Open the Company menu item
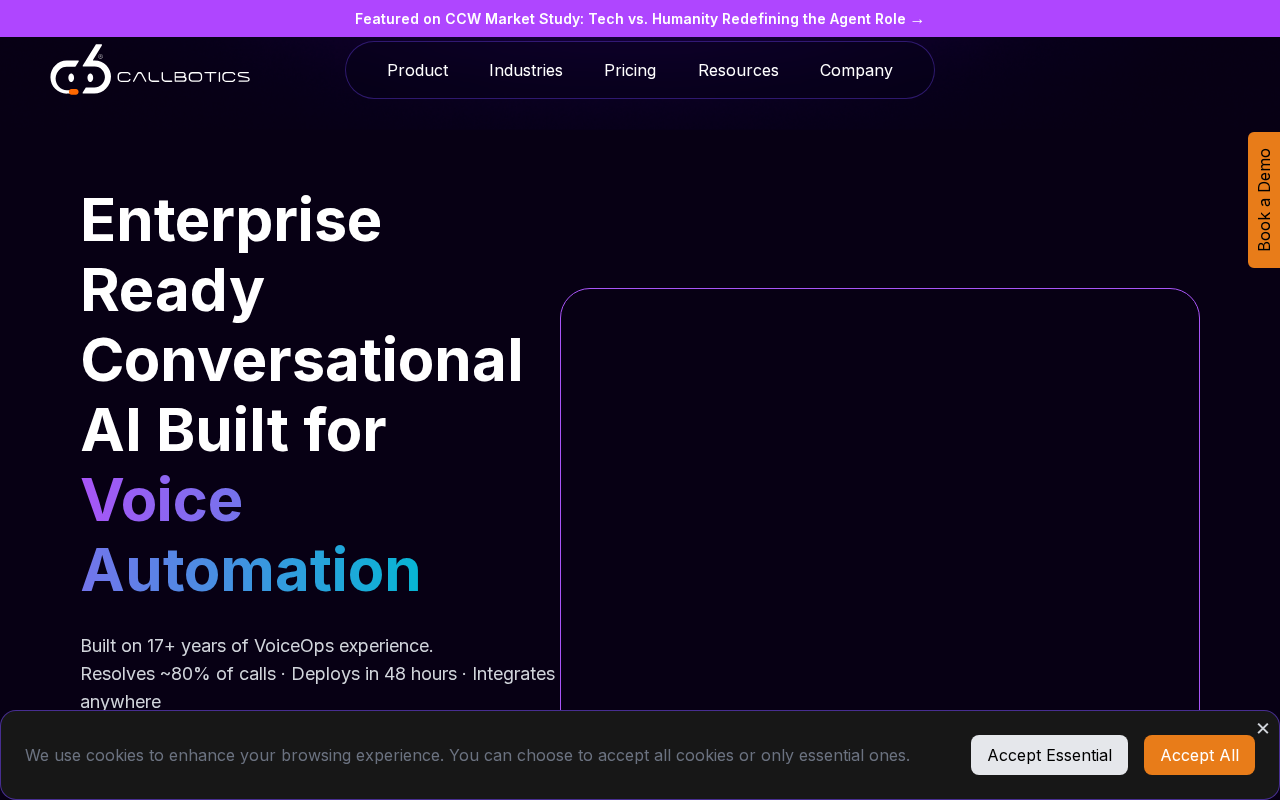The image size is (1280, 800). (856, 70)
